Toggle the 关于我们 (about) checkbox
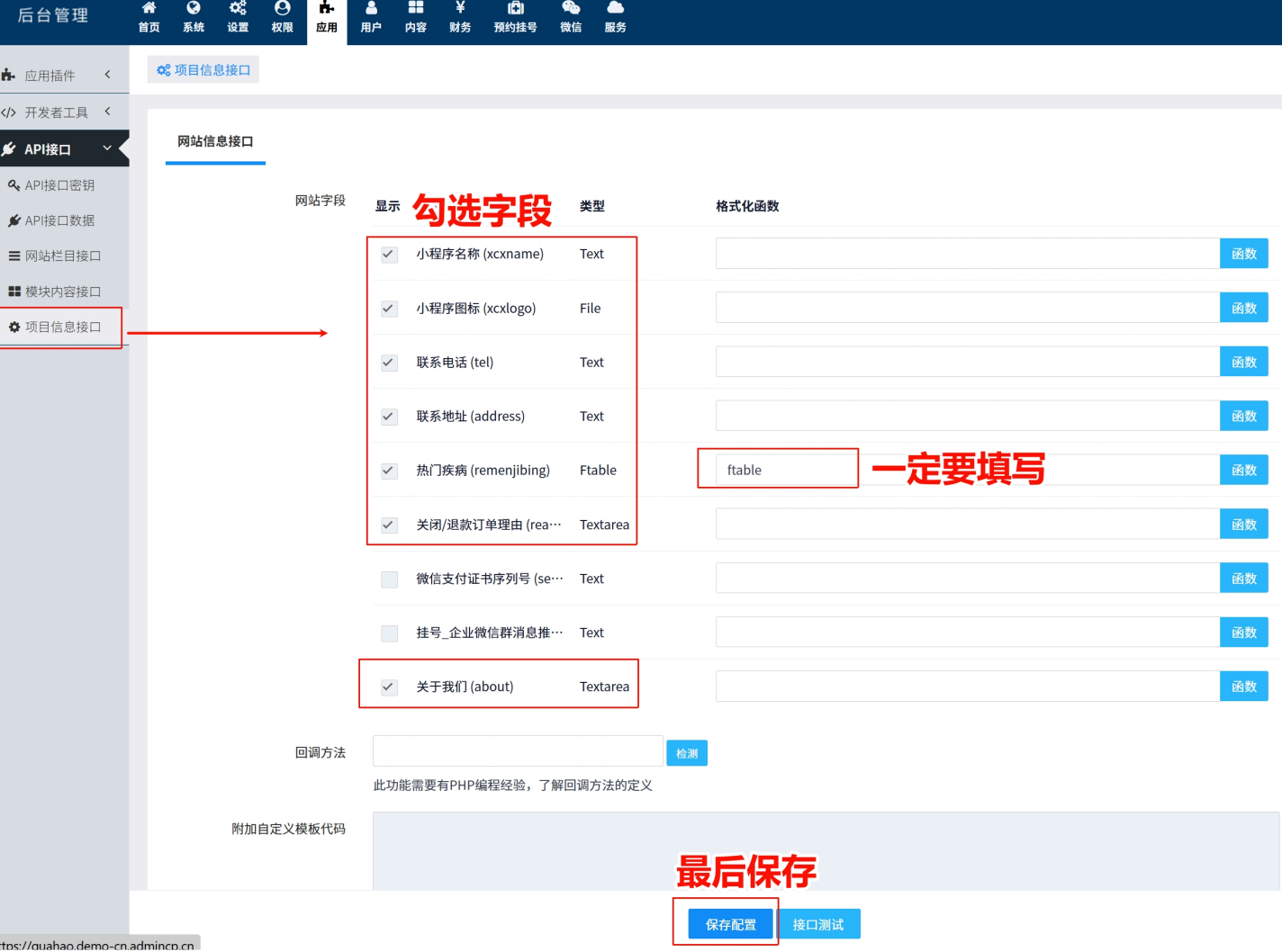The image size is (1282, 952). coord(389,687)
